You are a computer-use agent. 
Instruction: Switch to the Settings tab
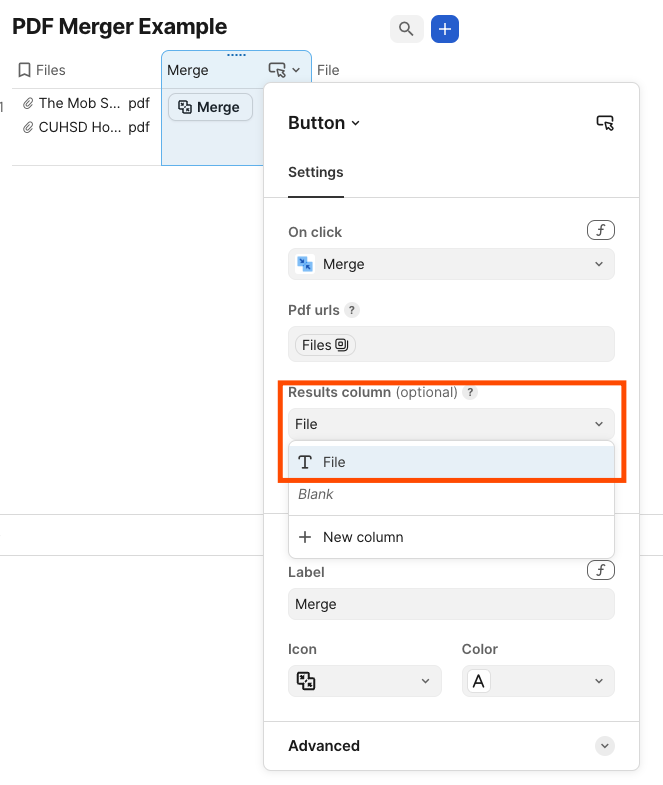point(315,172)
